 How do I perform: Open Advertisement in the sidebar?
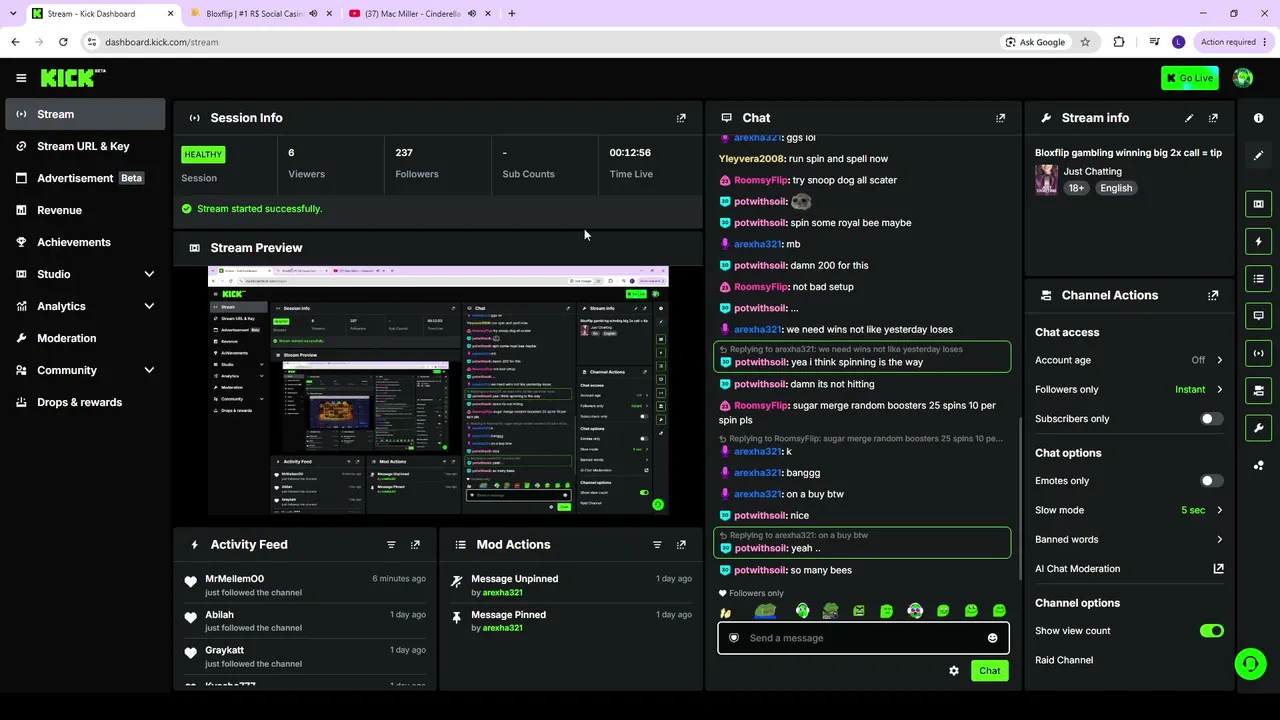coord(85,178)
